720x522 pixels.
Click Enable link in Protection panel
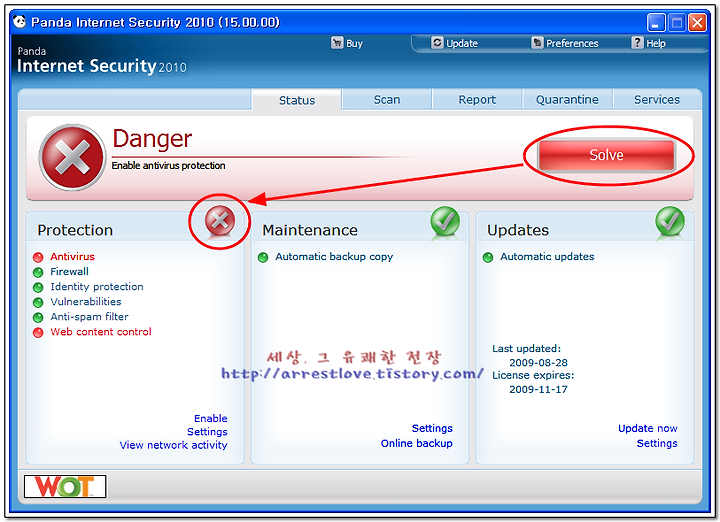(211, 418)
